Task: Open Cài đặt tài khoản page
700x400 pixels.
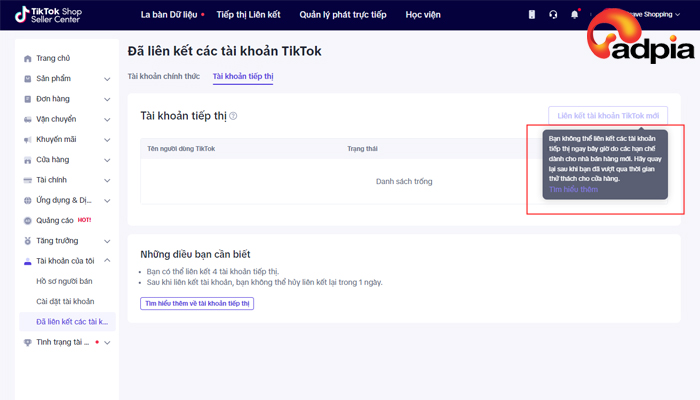Action: pos(65,302)
